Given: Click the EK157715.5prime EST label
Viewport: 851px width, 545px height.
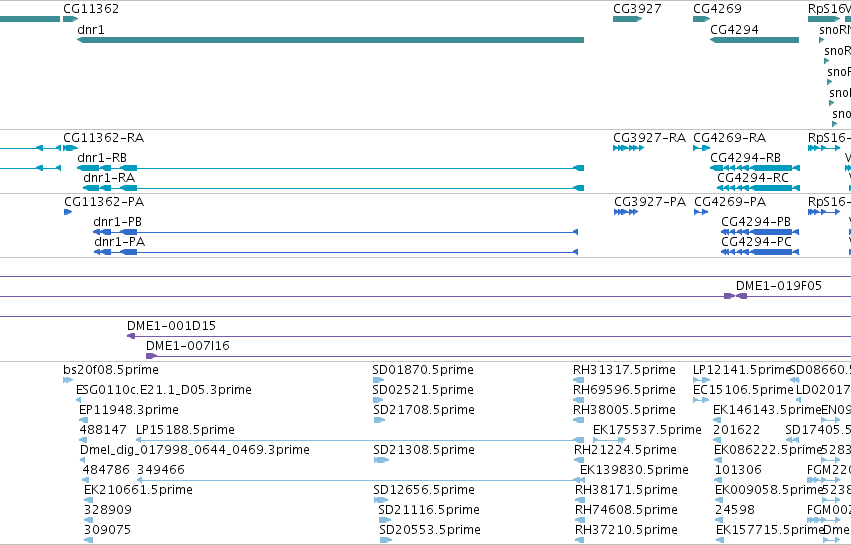Looking at the screenshot, I should point(770,530).
